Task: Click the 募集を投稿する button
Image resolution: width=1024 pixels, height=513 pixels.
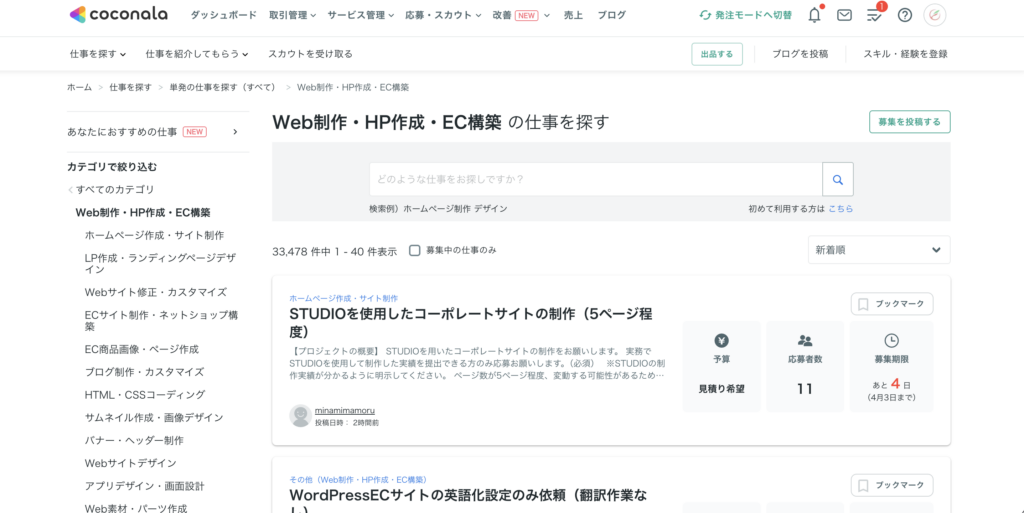Action: tap(909, 122)
